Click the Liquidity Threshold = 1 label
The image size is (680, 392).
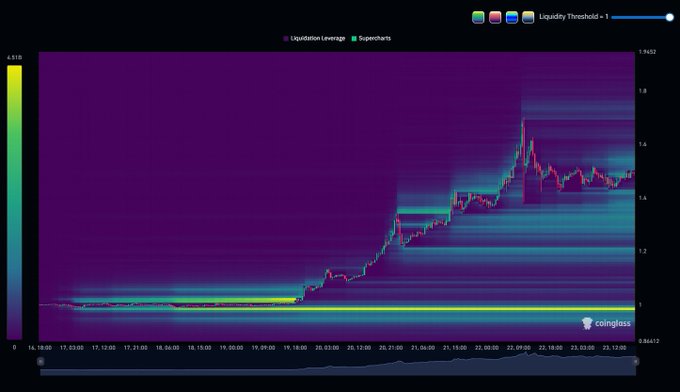pos(573,17)
